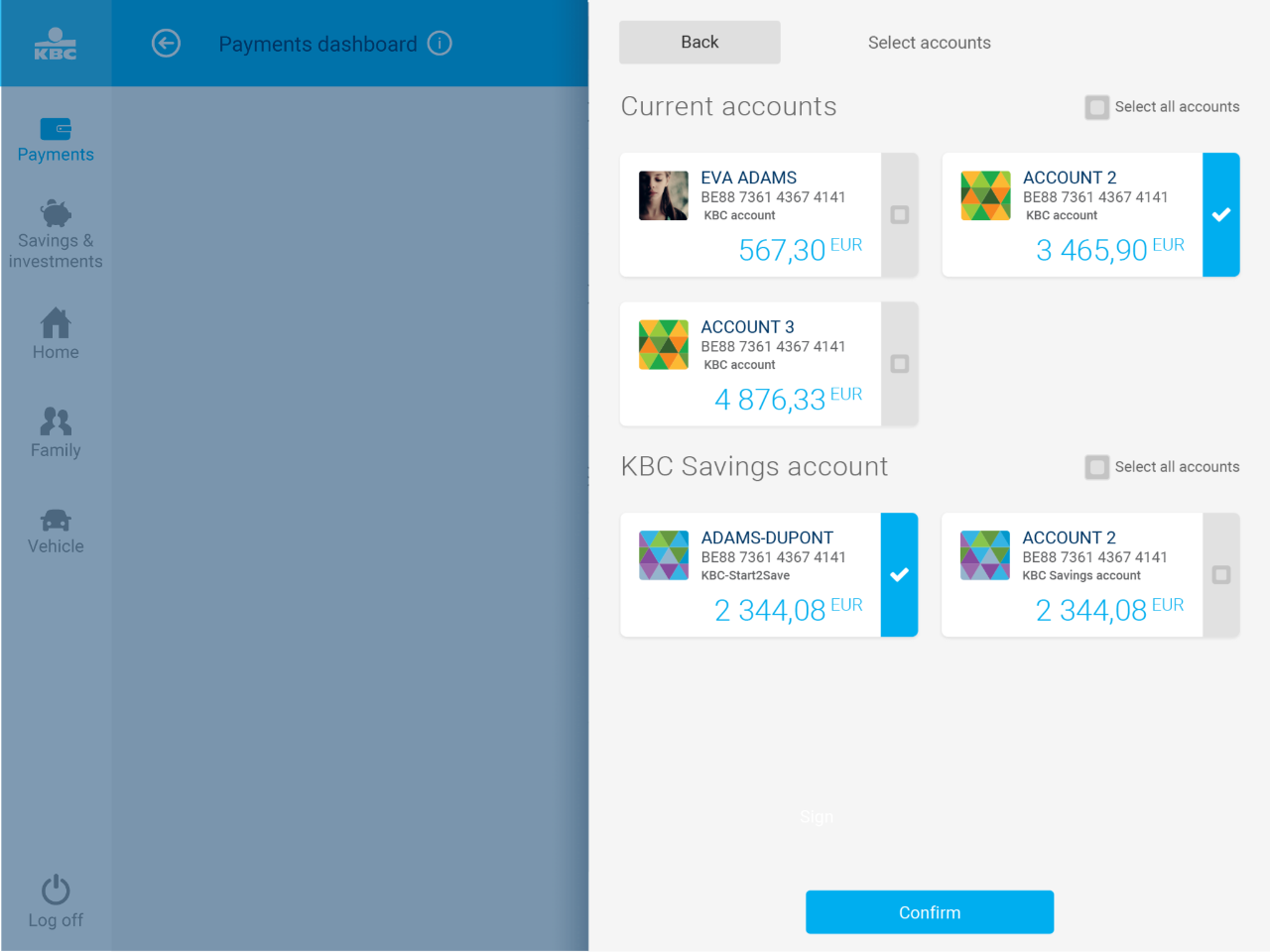Check Select all accounts for Current accounts
Screen dimensions: 1270x952
(1096, 107)
